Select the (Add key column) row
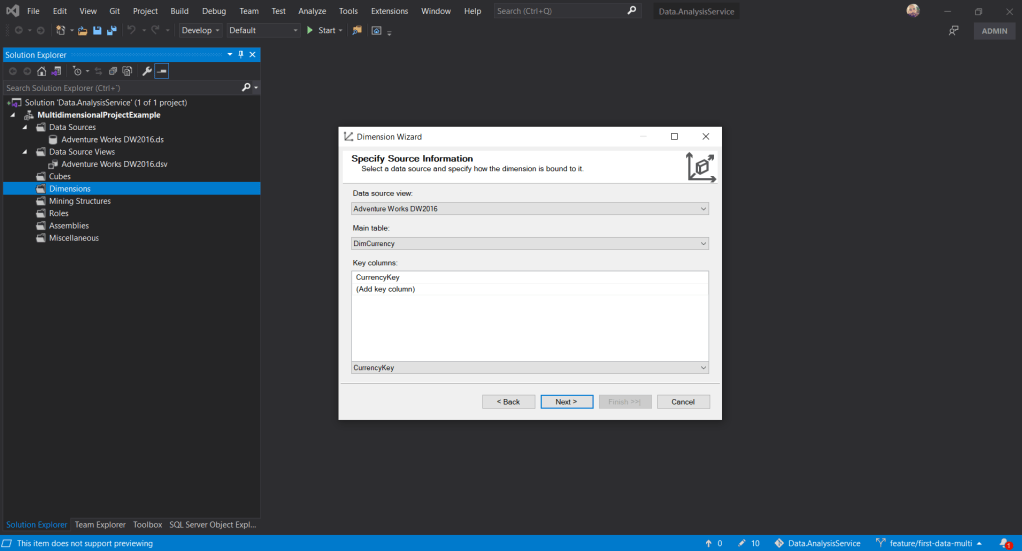Image resolution: width=1022 pixels, height=551 pixels. point(386,289)
